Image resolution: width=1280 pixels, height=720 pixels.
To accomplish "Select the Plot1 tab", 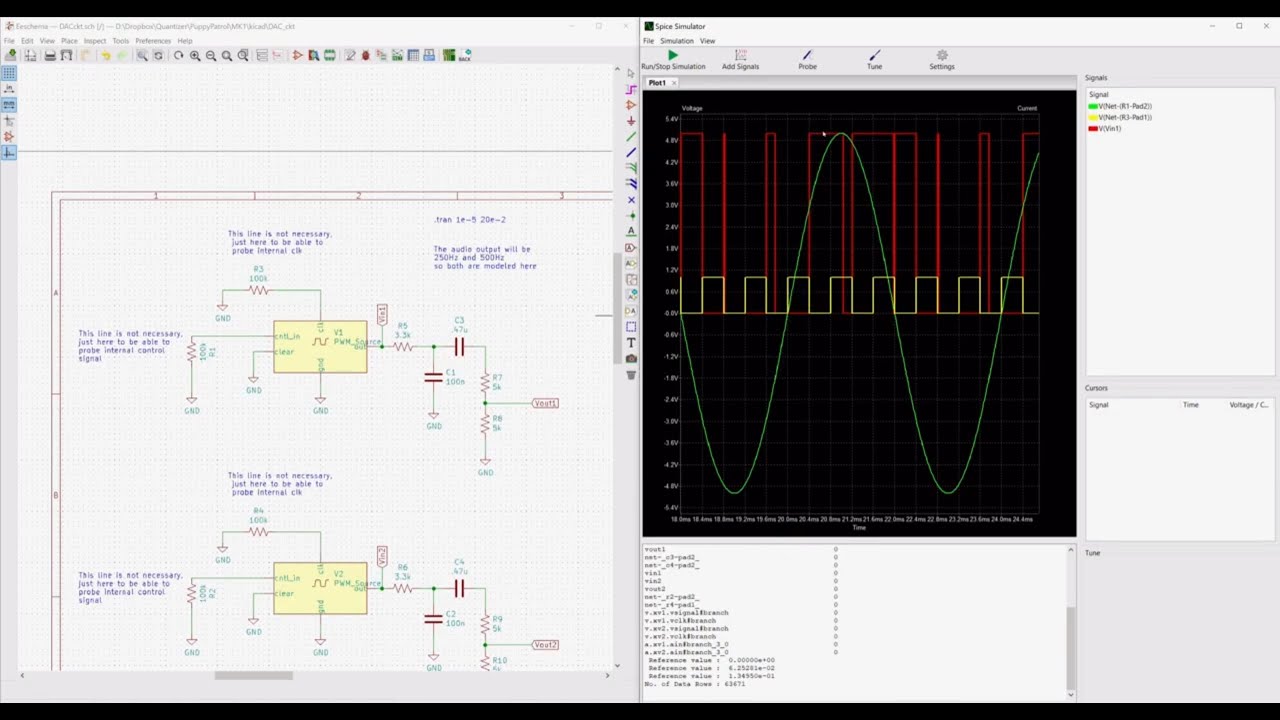I will [656, 83].
